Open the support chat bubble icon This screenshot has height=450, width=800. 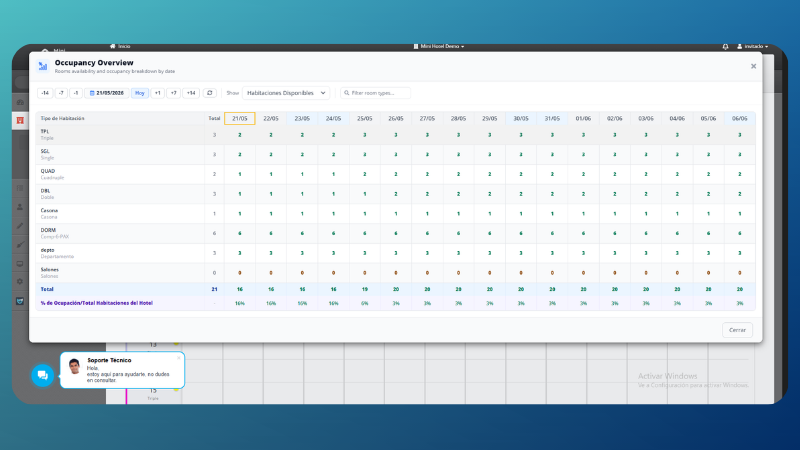[42, 376]
